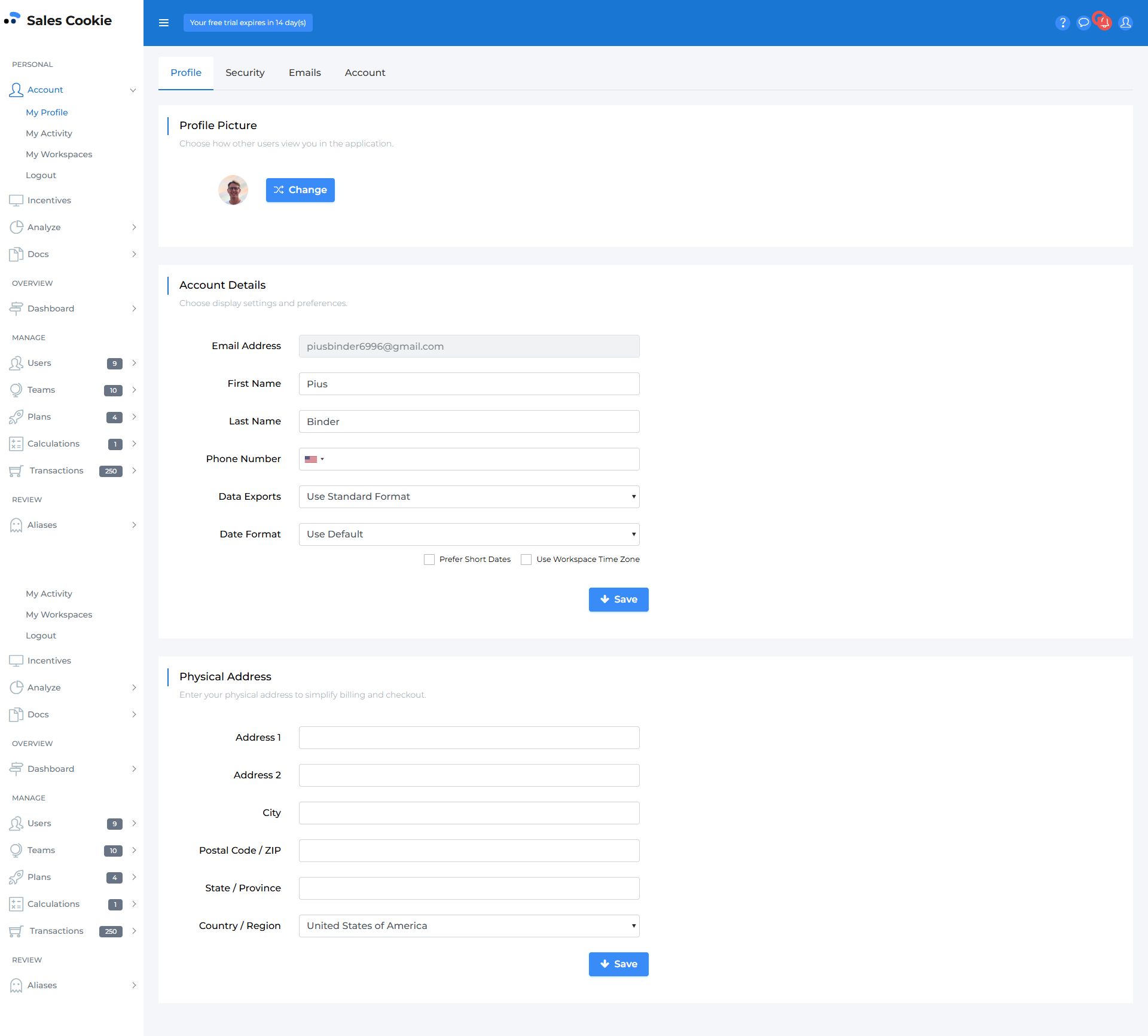Click the profile picture thumbnail
Image resolution: width=1148 pixels, height=1036 pixels.
tap(233, 190)
